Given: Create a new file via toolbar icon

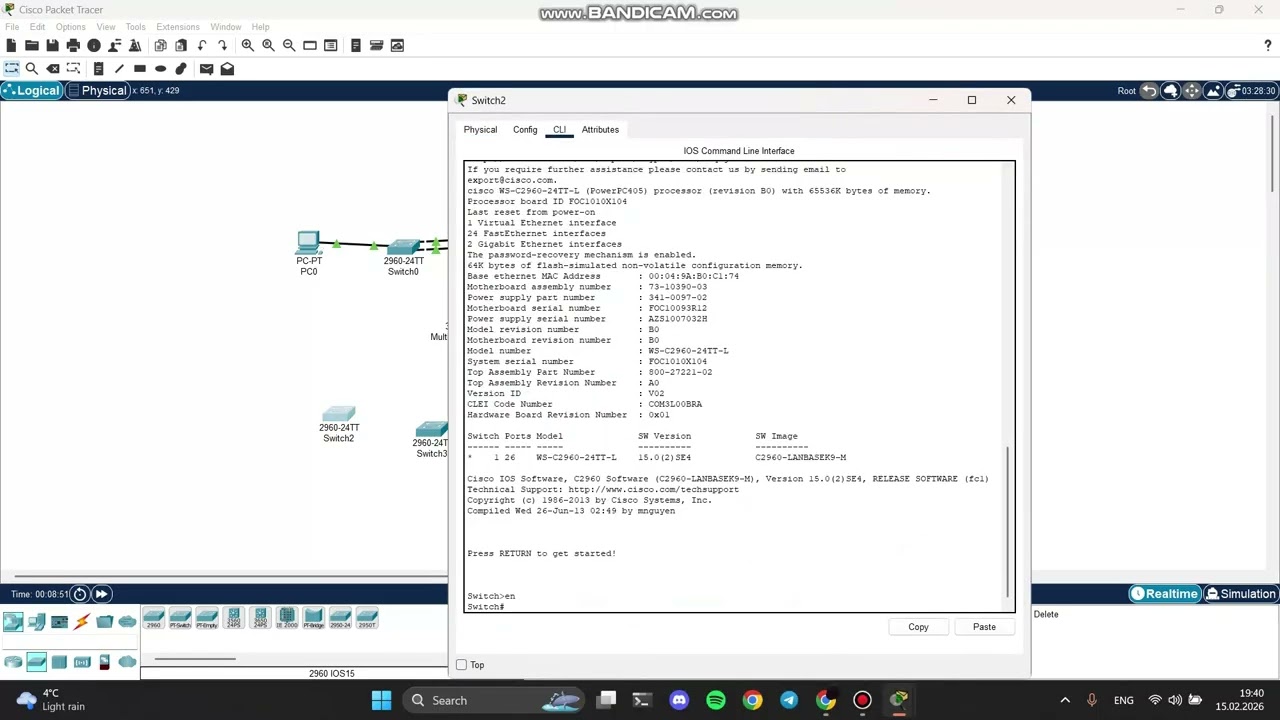Looking at the screenshot, I should [x=11, y=45].
